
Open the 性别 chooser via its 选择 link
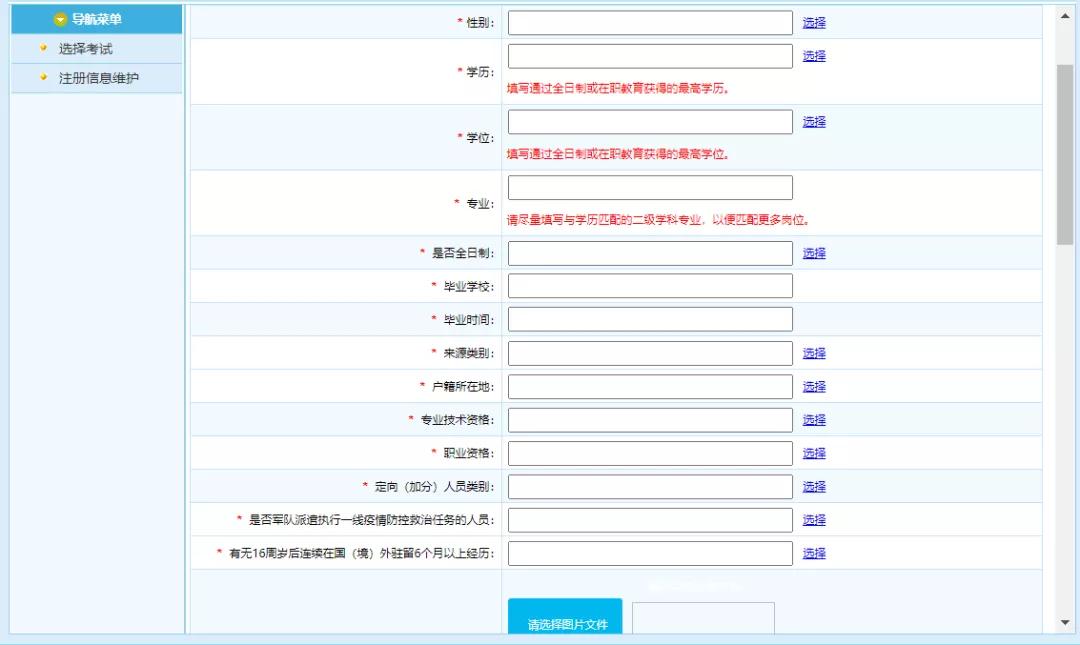point(813,21)
